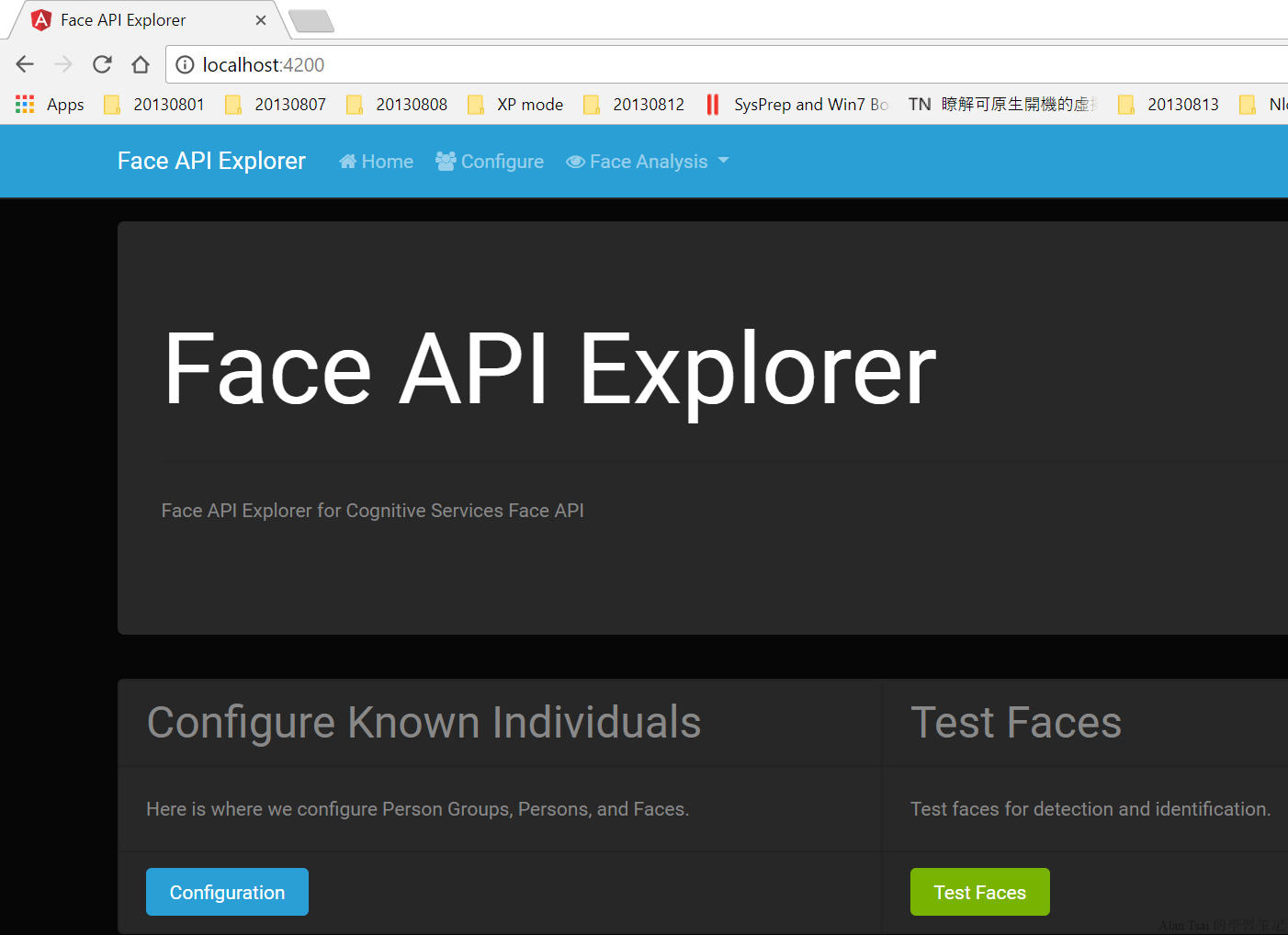Click the Face API Explorer brand link

tap(211, 161)
